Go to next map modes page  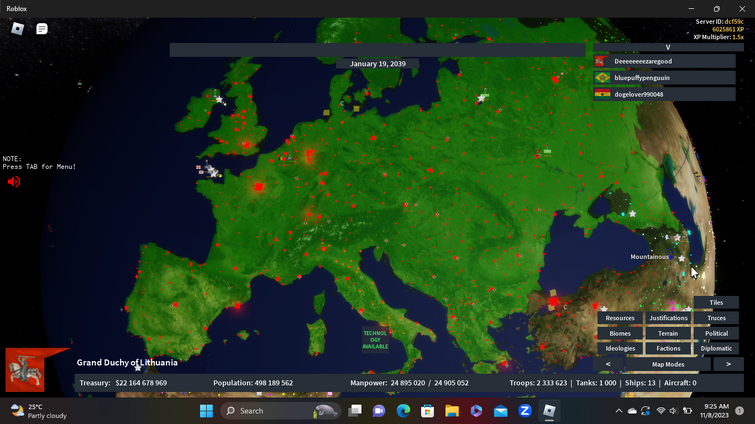point(728,364)
